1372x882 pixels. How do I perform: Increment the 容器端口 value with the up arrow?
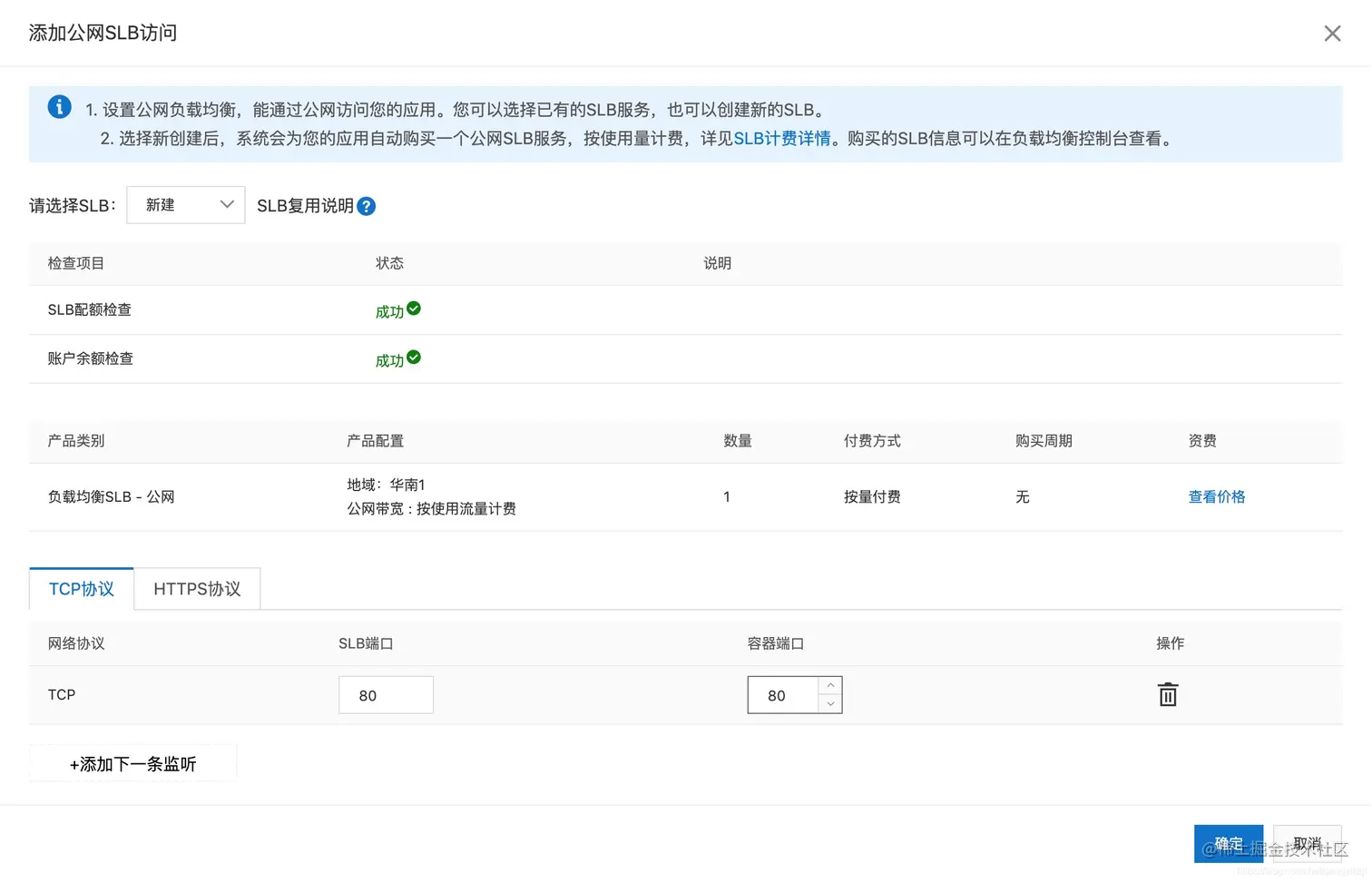tap(829, 685)
